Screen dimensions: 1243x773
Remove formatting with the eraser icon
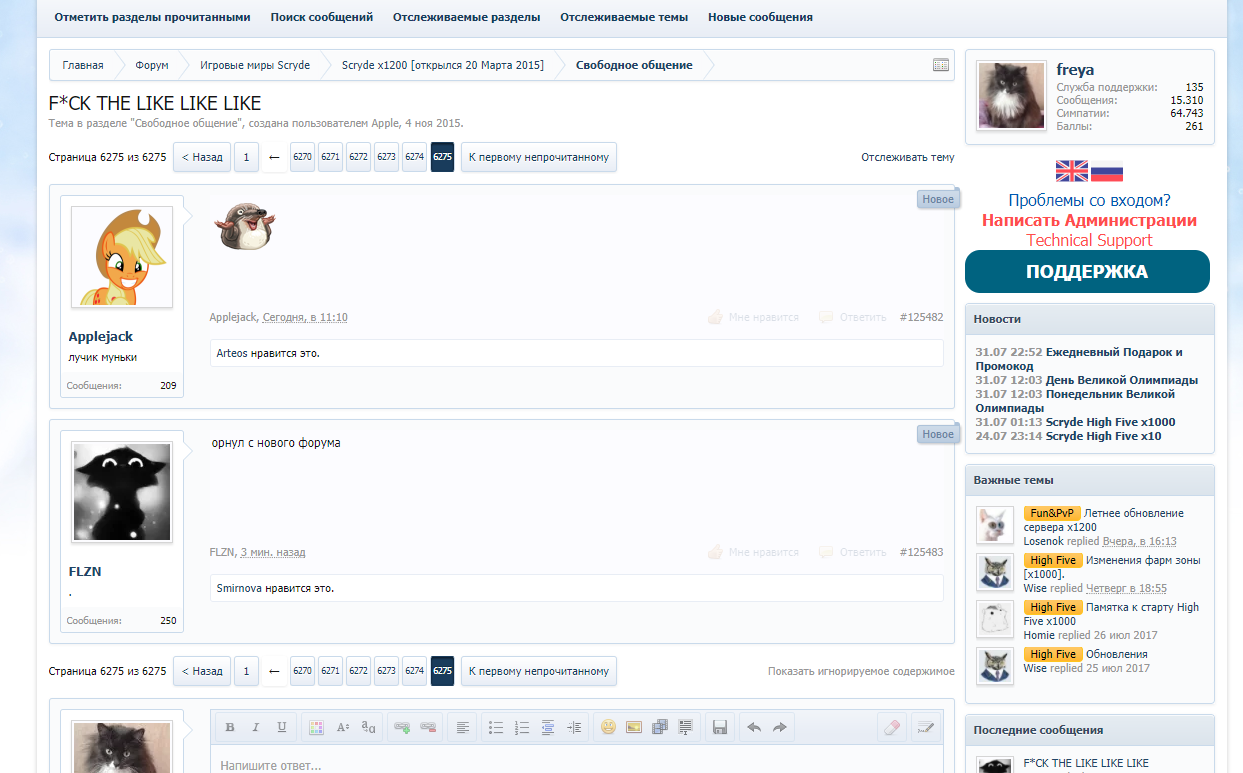[x=894, y=727]
